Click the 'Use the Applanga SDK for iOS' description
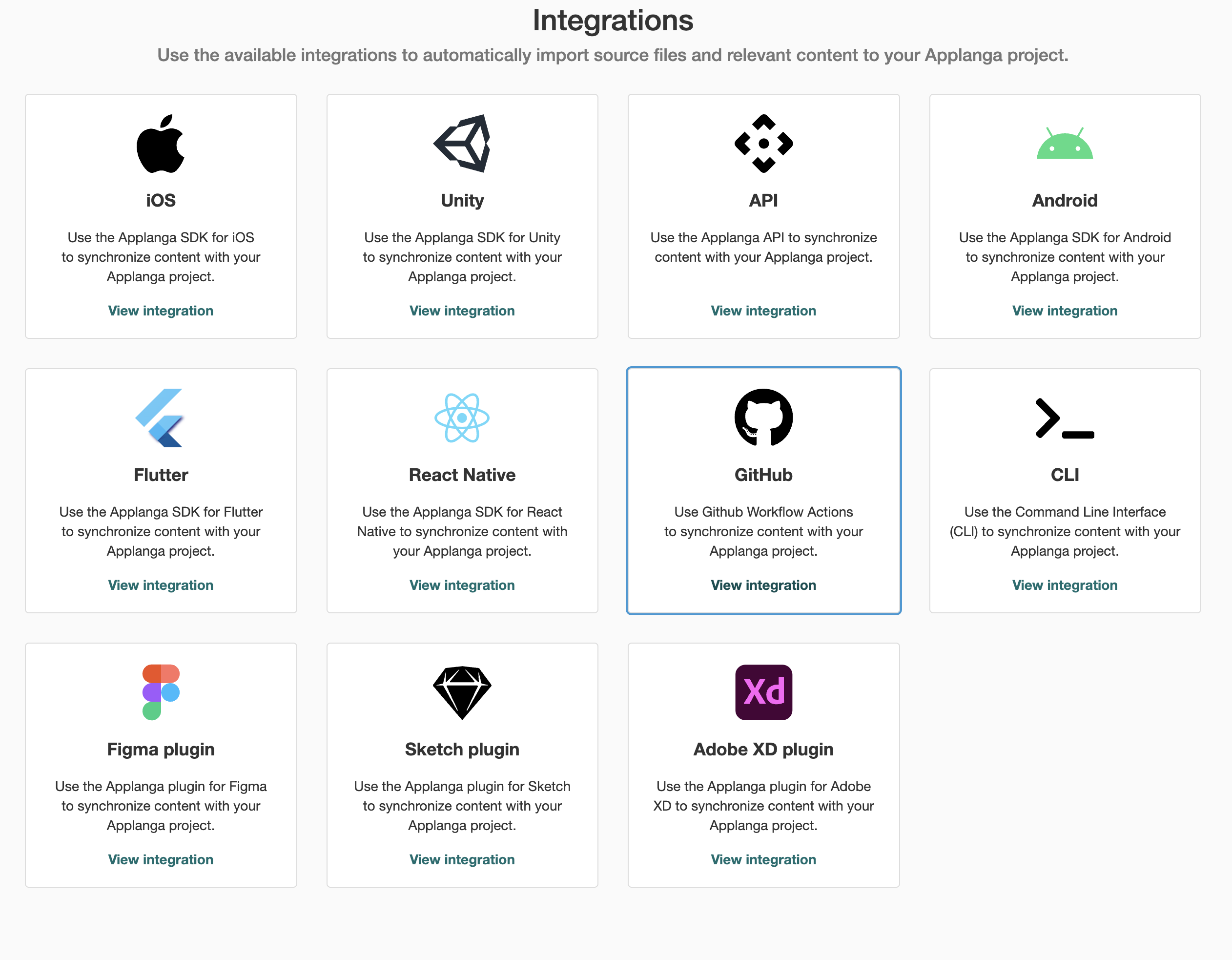This screenshot has width=1232, height=960. pyautogui.click(x=161, y=257)
